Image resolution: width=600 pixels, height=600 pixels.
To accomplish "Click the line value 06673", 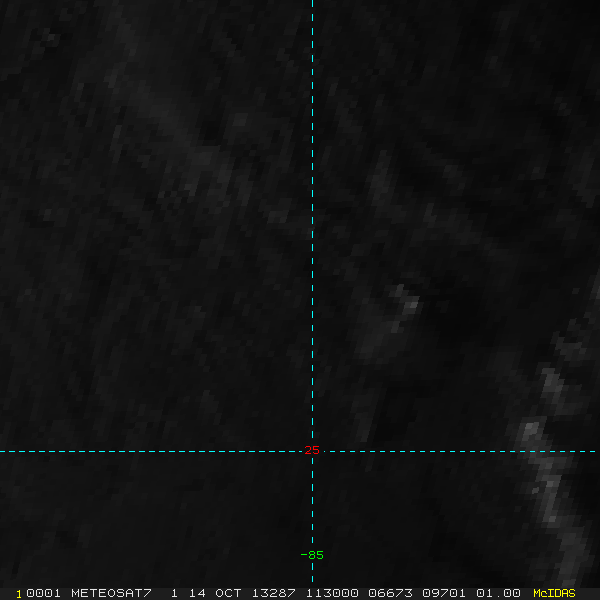I will 390,593.
